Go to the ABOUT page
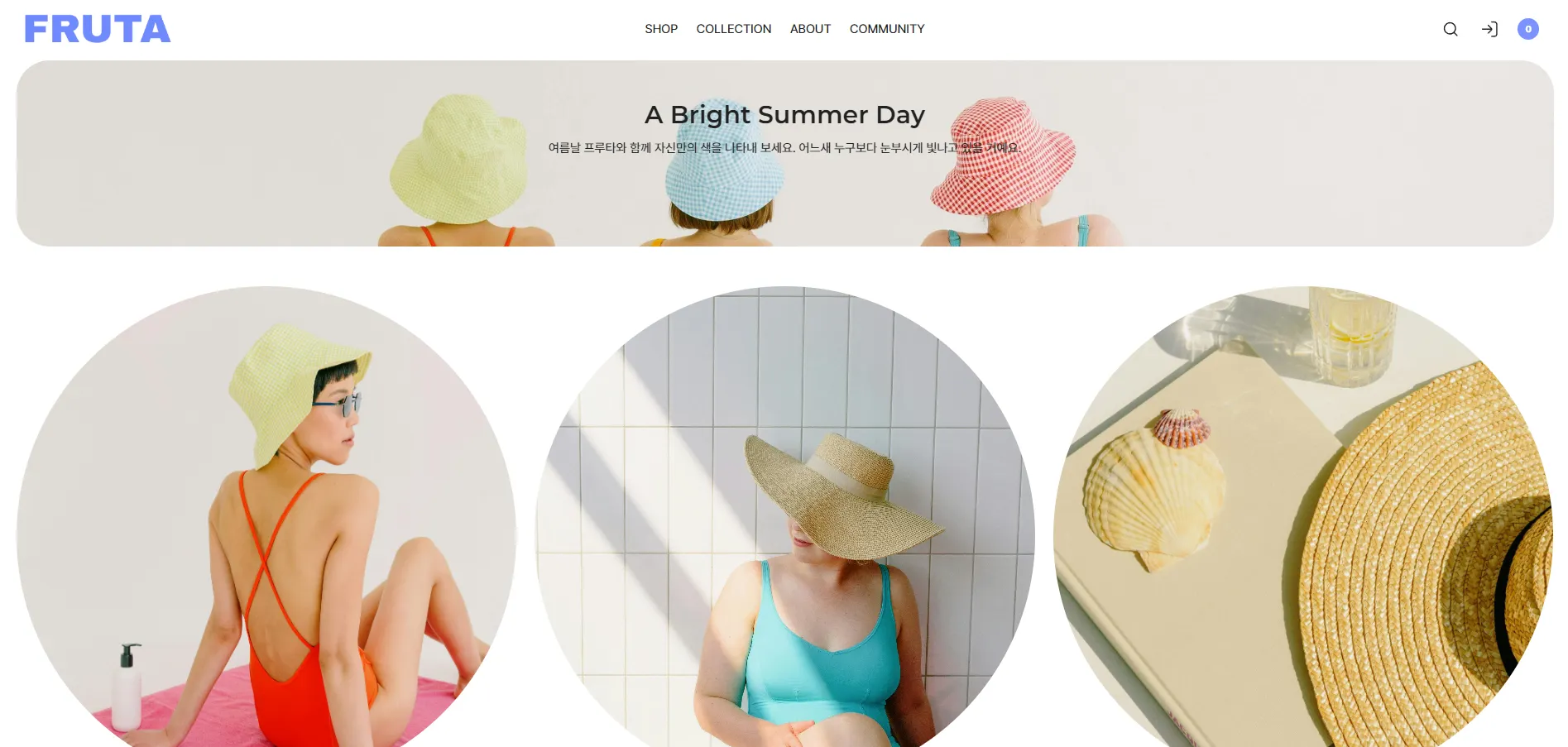 [810, 29]
